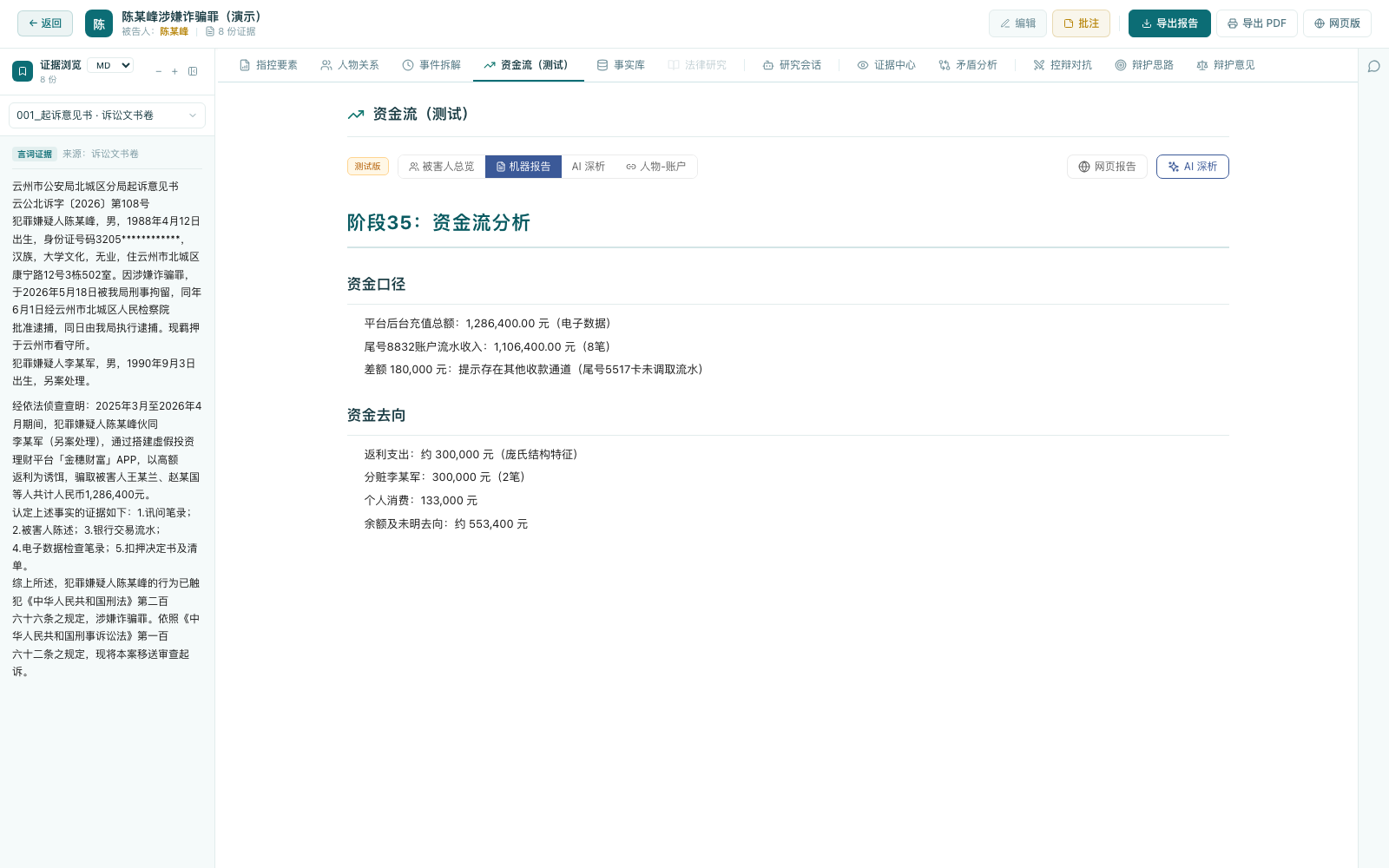Click the 网页报告 button

coord(1107,167)
